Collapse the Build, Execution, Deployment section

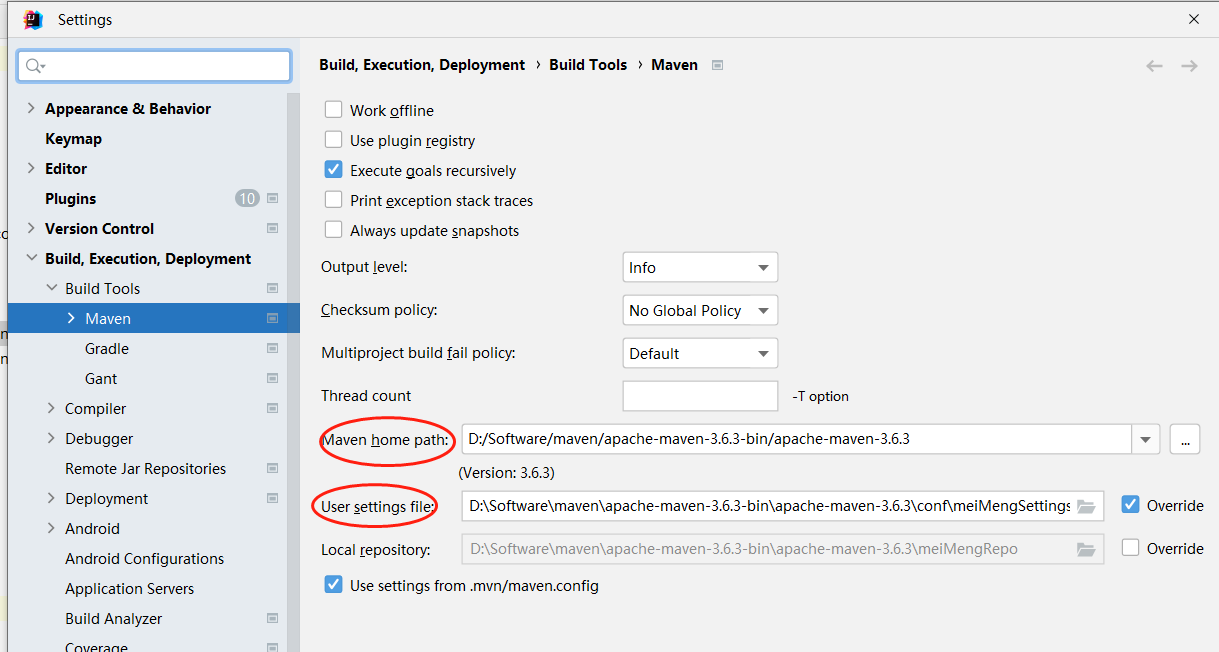pyautogui.click(x=31, y=258)
